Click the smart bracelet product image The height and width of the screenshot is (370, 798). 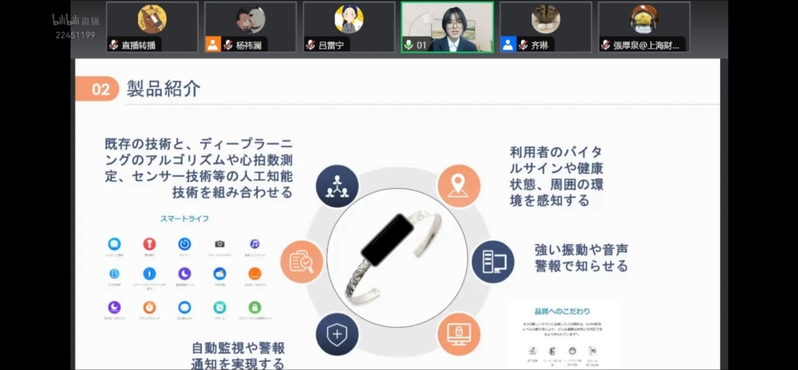(x=397, y=258)
